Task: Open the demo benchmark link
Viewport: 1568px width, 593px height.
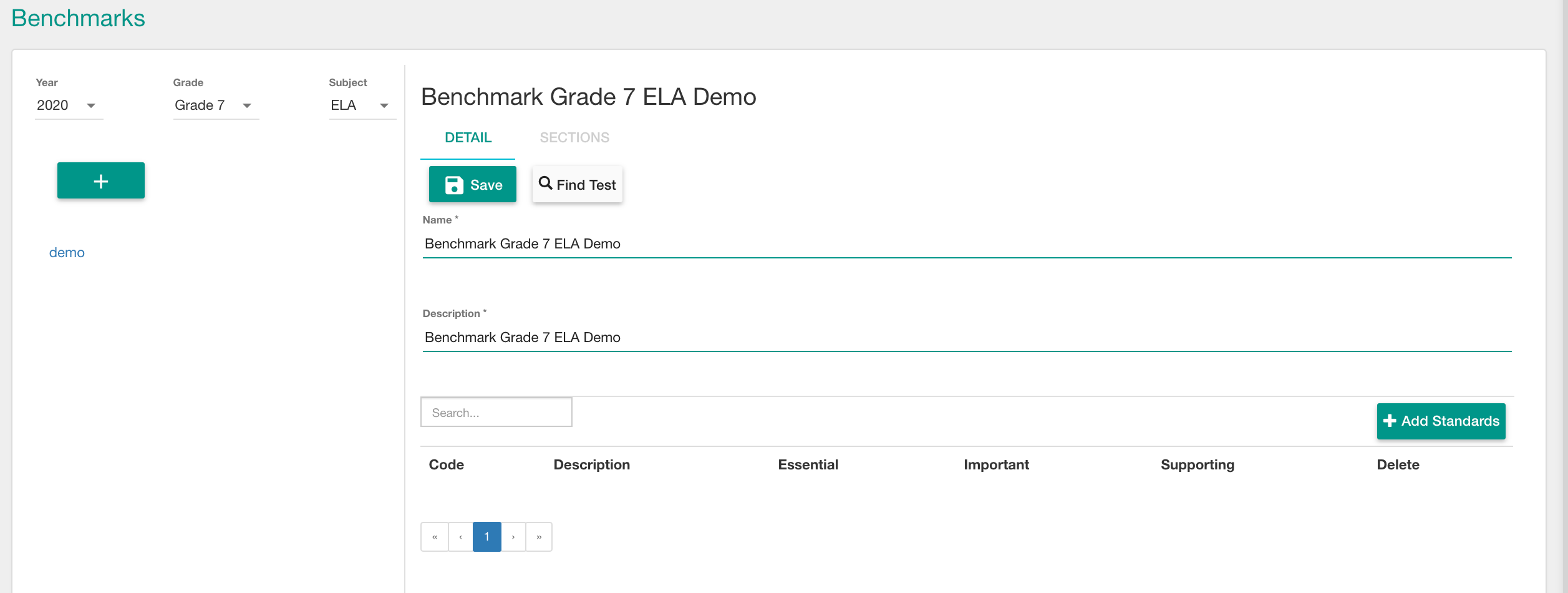Action: pos(67,253)
